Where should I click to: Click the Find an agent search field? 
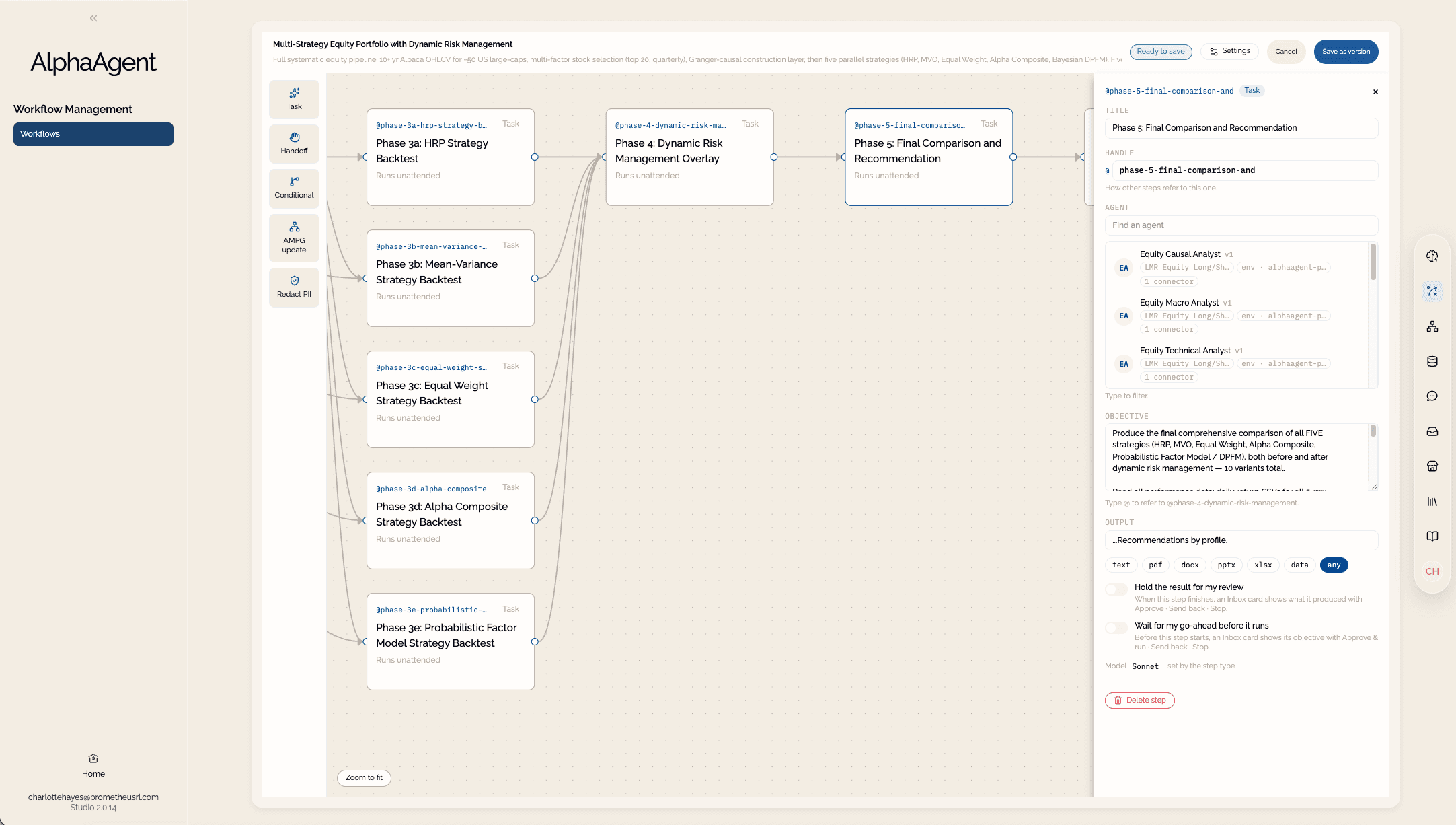coord(1241,225)
